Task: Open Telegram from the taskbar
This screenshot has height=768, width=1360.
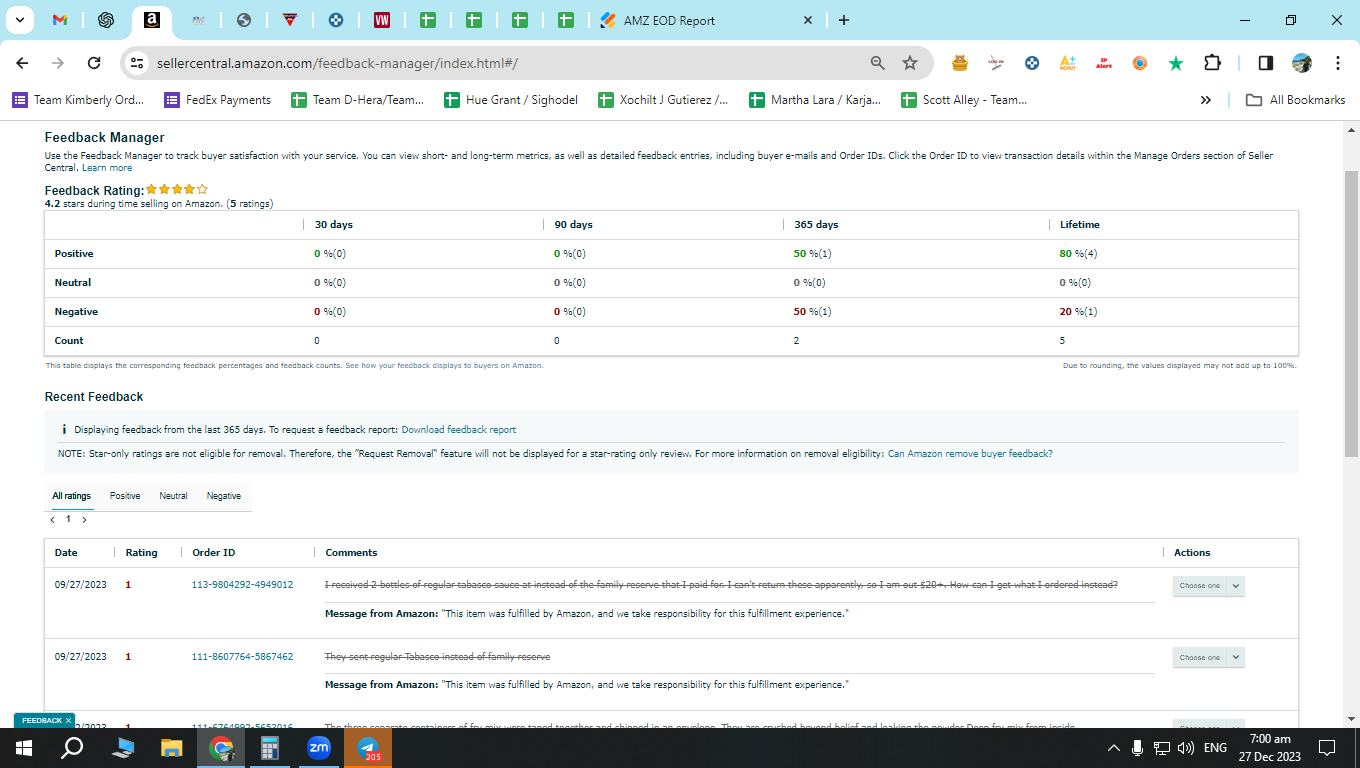Action: point(368,748)
